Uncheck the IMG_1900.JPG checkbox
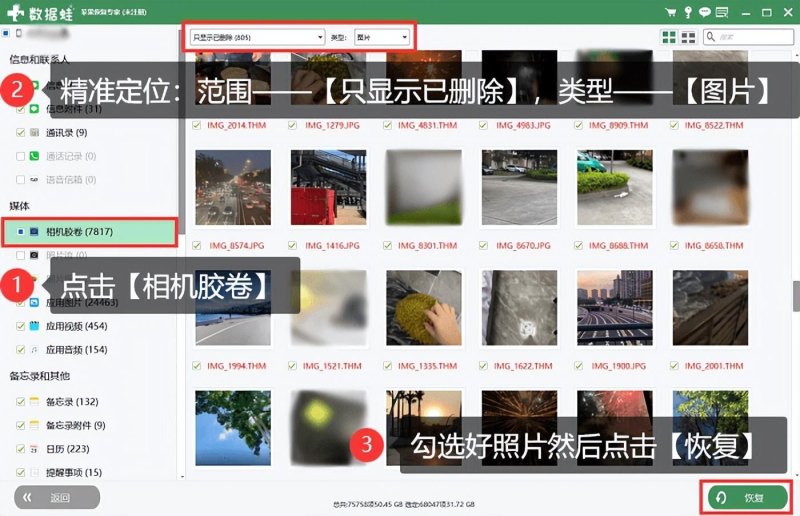The image size is (800, 516). pyautogui.click(x=579, y=365)
